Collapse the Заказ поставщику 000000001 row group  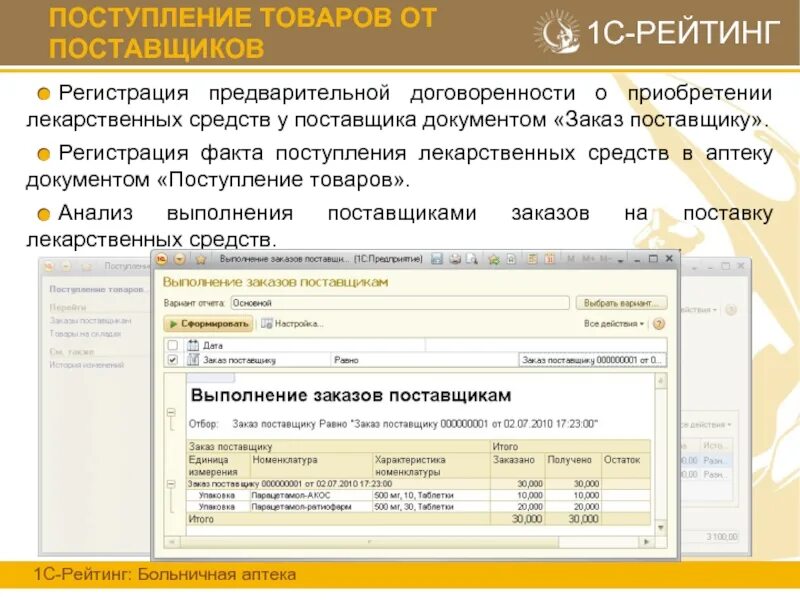tap(171, 483)
